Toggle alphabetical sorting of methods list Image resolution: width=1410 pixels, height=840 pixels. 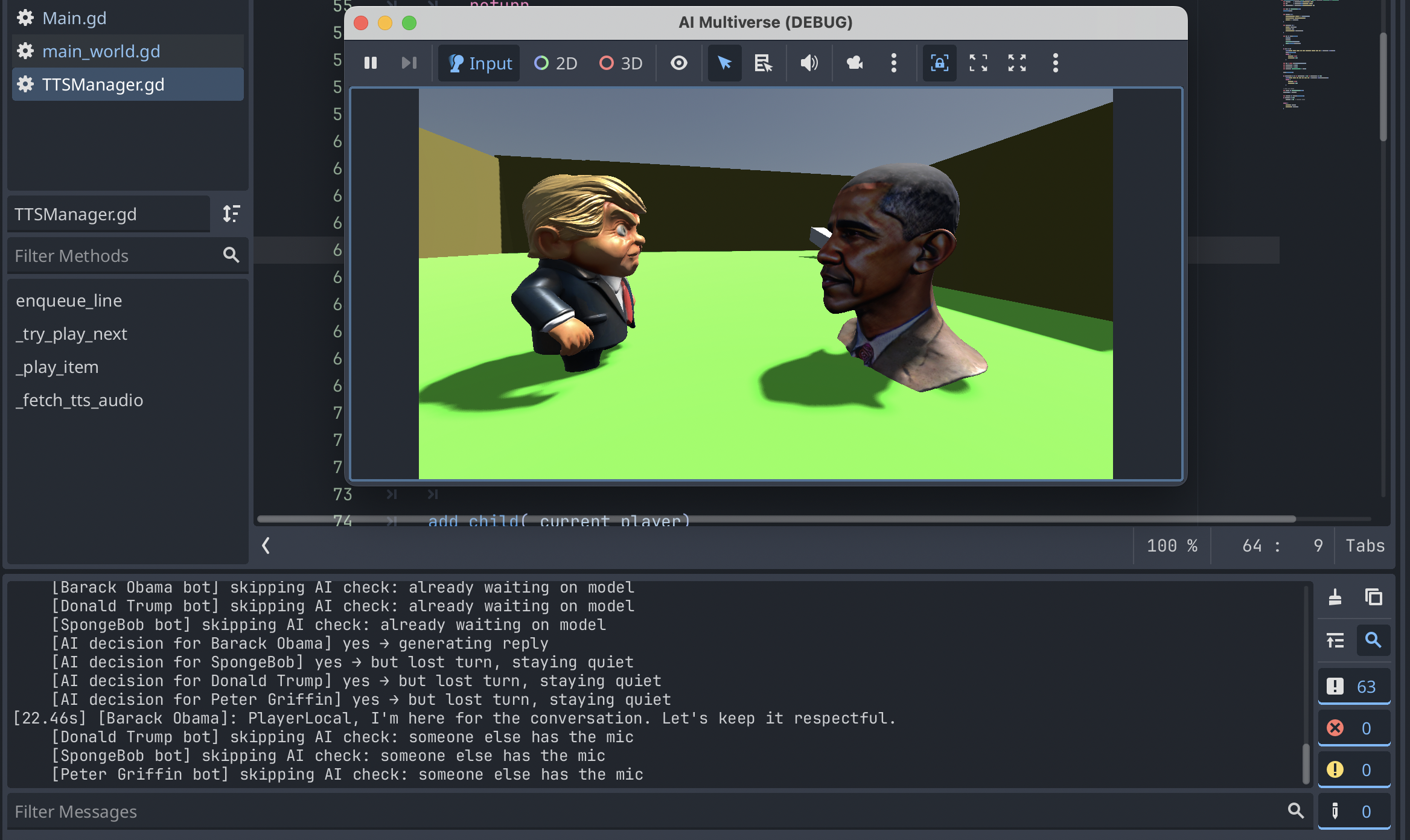click(231, 214)
